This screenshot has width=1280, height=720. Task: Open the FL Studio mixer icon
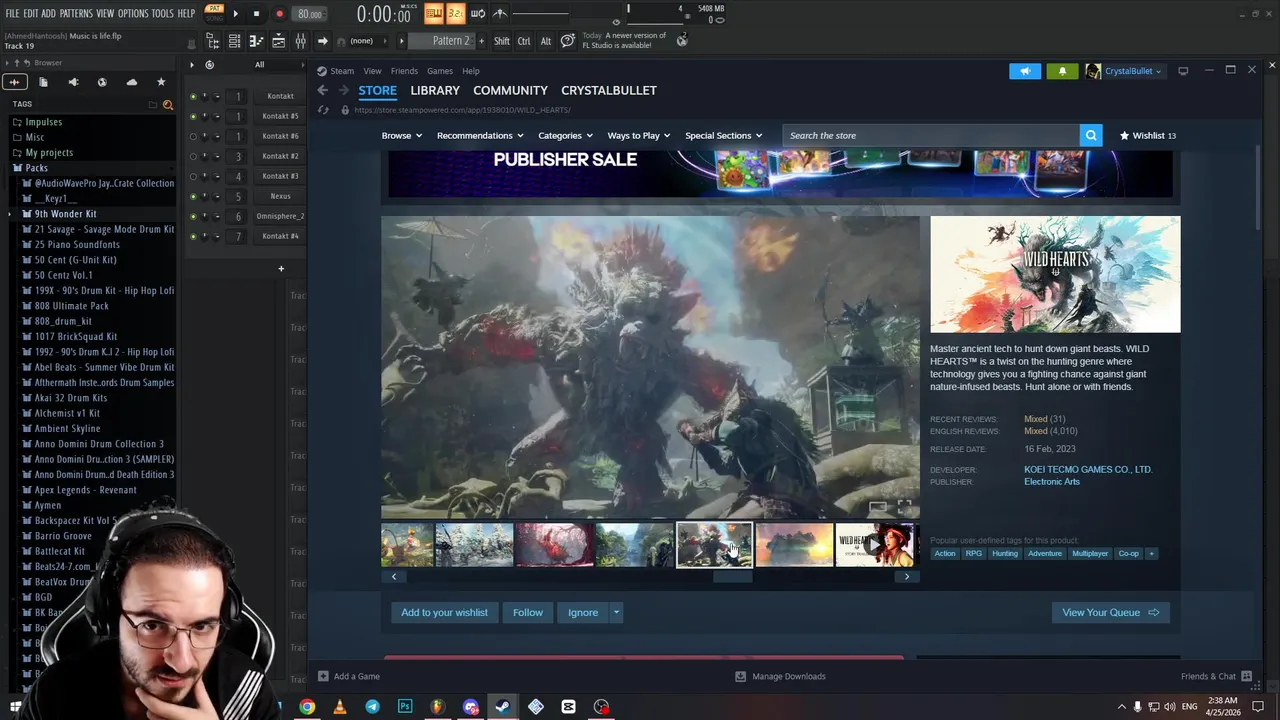pos(300,41)
